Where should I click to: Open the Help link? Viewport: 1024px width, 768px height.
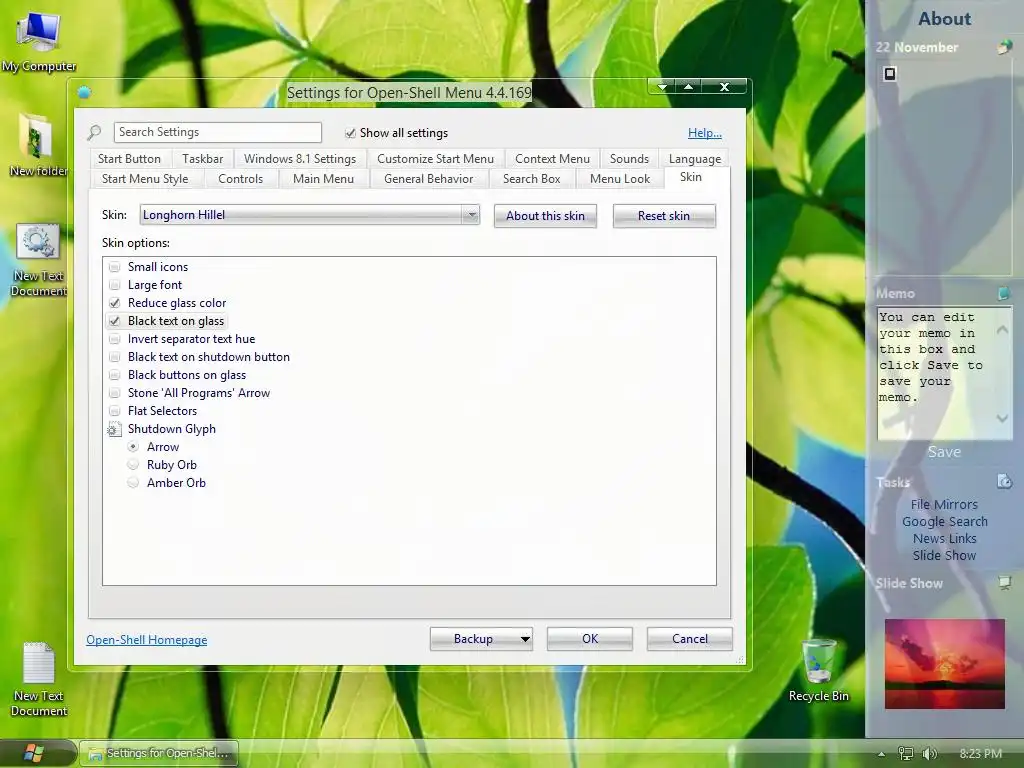click(705, 133)
